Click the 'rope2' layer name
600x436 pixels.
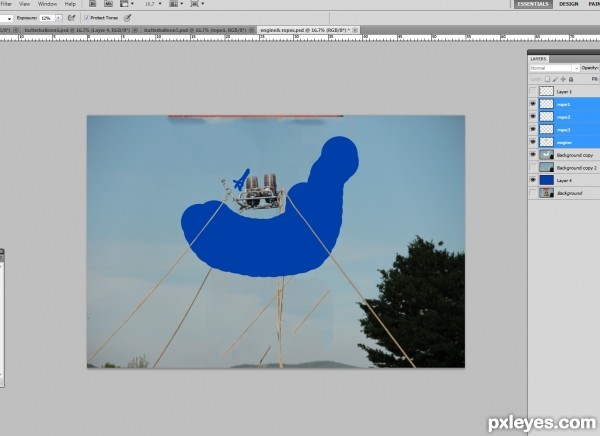[x=564, y=117]
